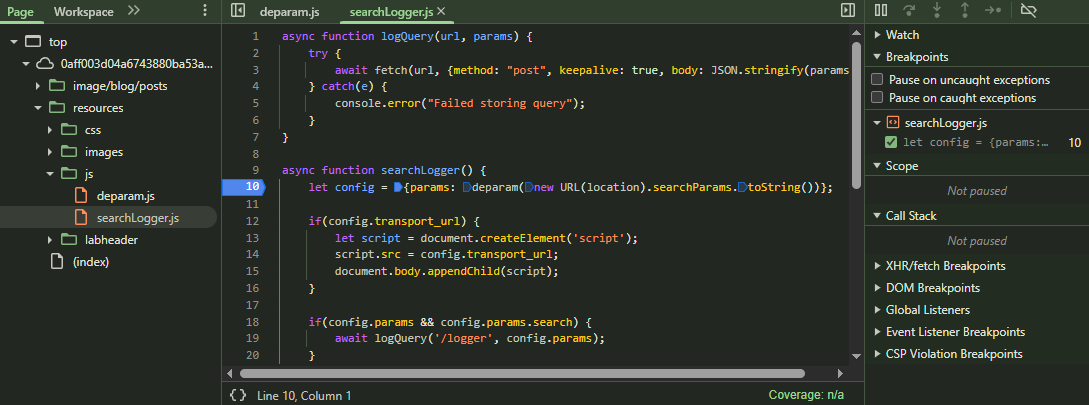Open the more tabs chevron next to Workspace
This screenshot has height=405, width=1089.
133,10
